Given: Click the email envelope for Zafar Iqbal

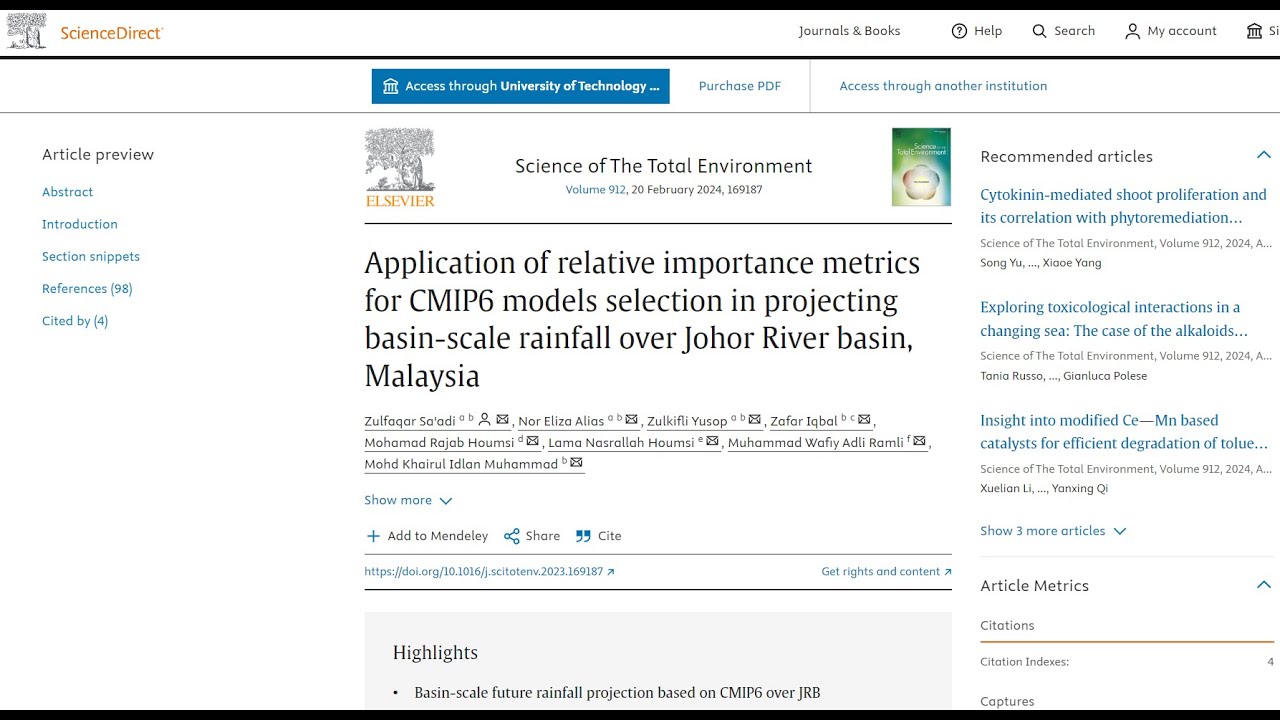Looking at the screenshot, I should 864,420.
